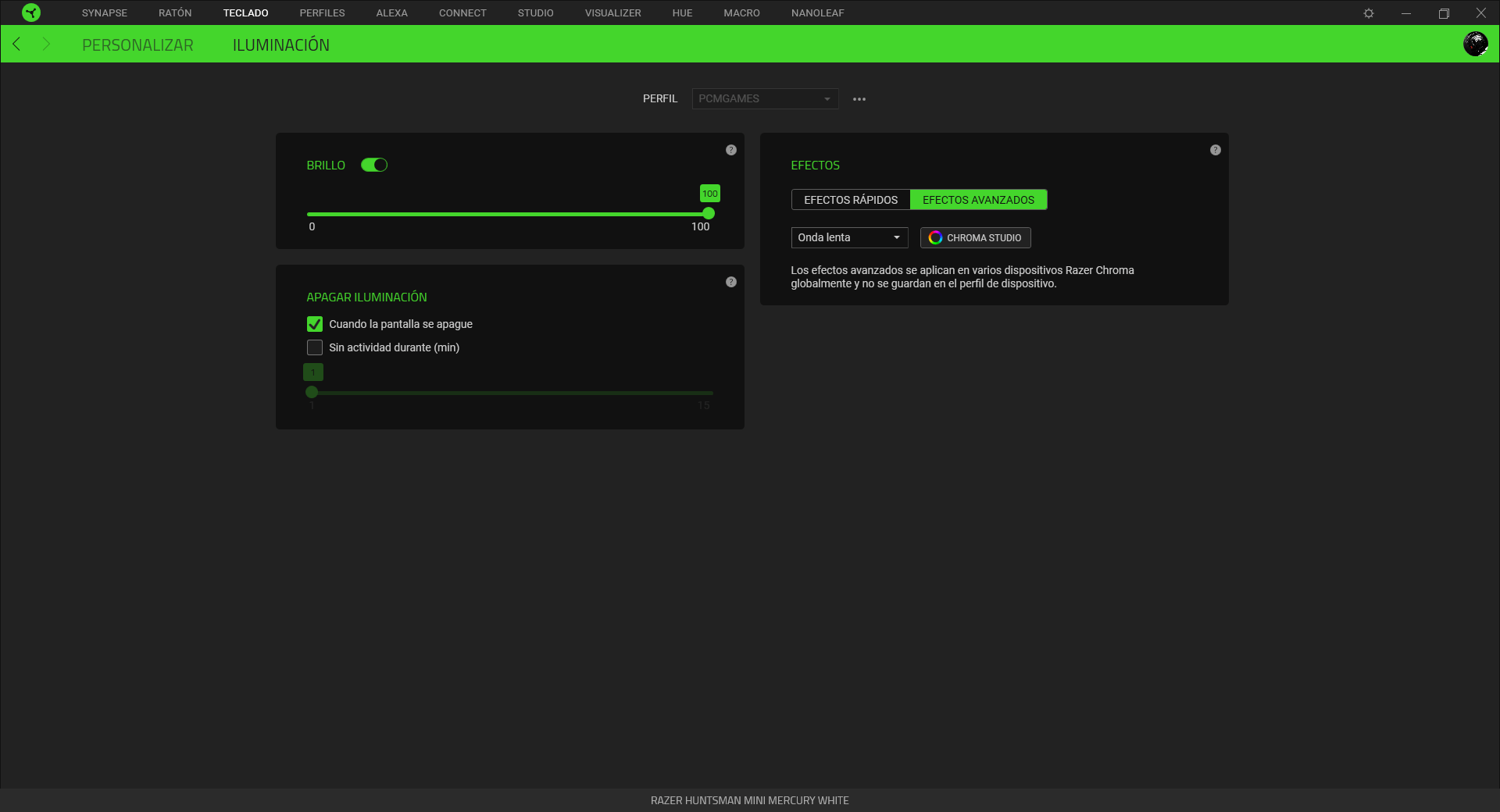The height and width of the screenshot is (812, 1500).
Task: Open the VISUALIZER tab
Action: 613,13
